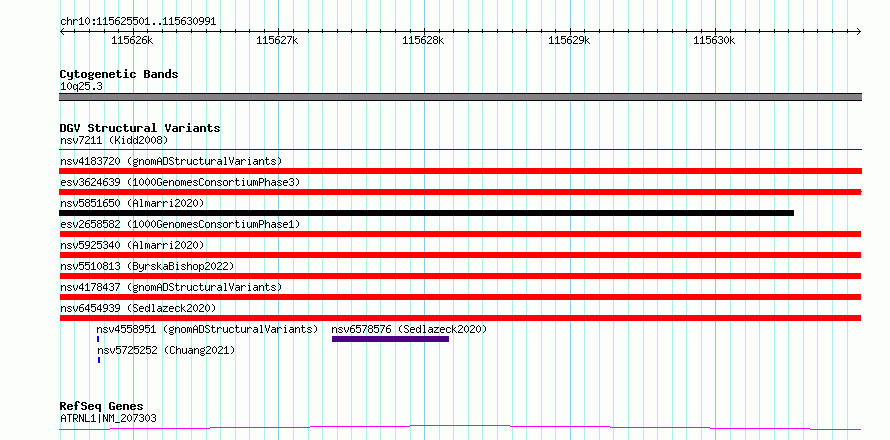Viewport: 890px width, 440px height.
Task: Select the nsv4183720 gnomAD red variant bar
Action: (460, 171)
